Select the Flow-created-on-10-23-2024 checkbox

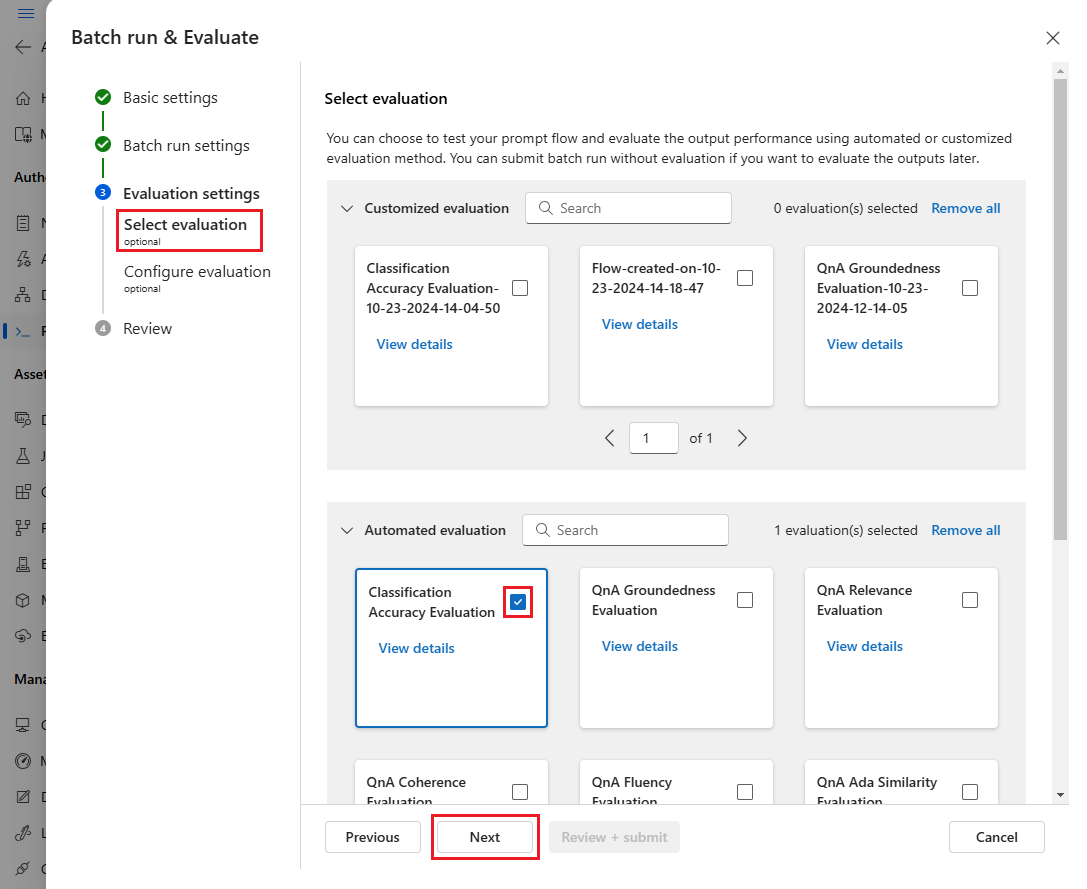[745, 278]
